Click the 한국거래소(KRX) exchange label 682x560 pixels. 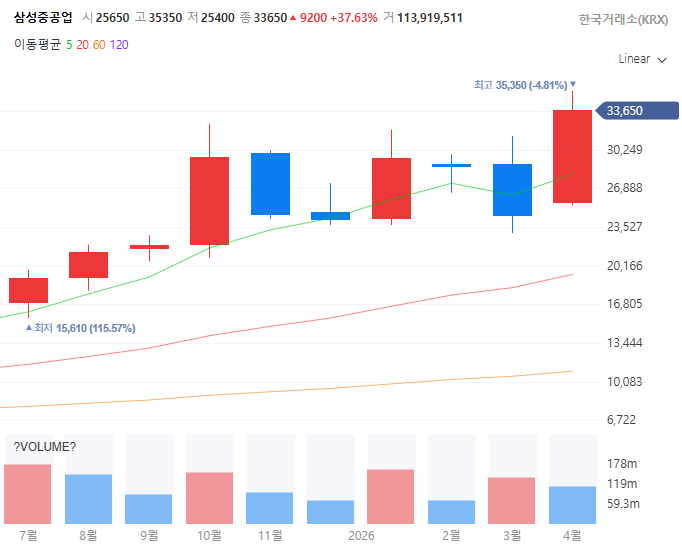623,20
